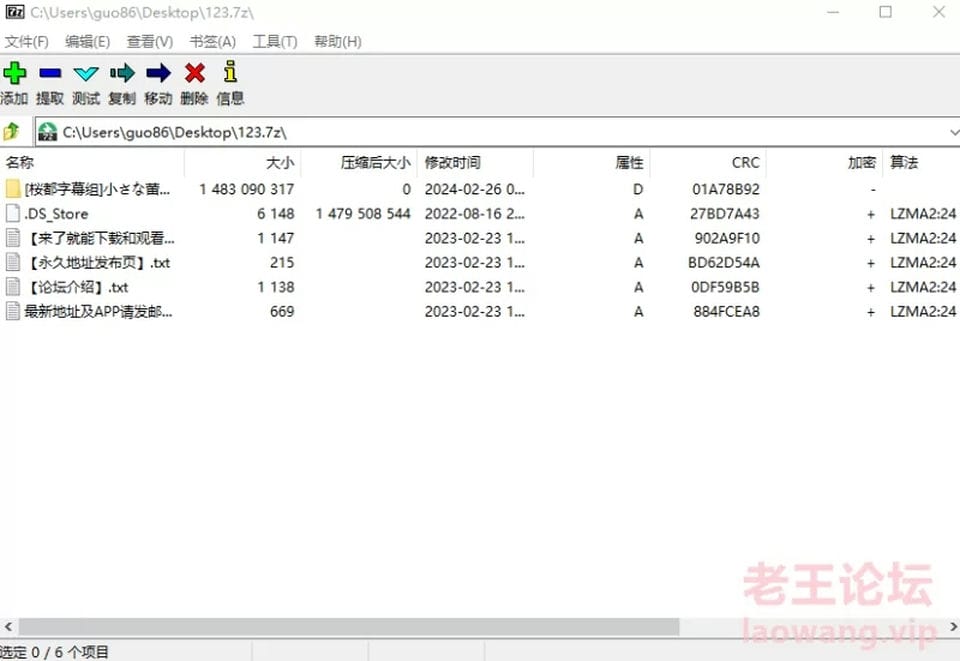The height and width of the screenshot is (661, 960).
Task: Click size value 1 483 090 317
Action: [247, 189]
